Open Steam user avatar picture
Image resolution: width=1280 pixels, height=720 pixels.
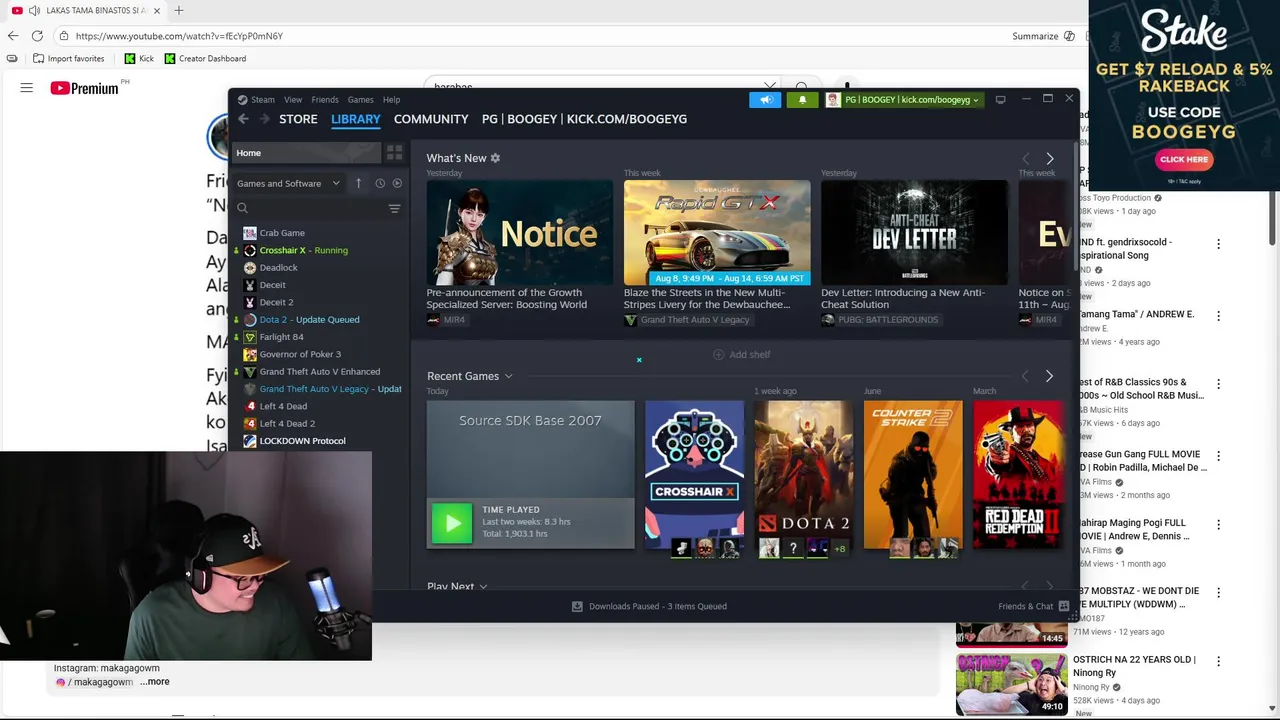click(832, 100)
